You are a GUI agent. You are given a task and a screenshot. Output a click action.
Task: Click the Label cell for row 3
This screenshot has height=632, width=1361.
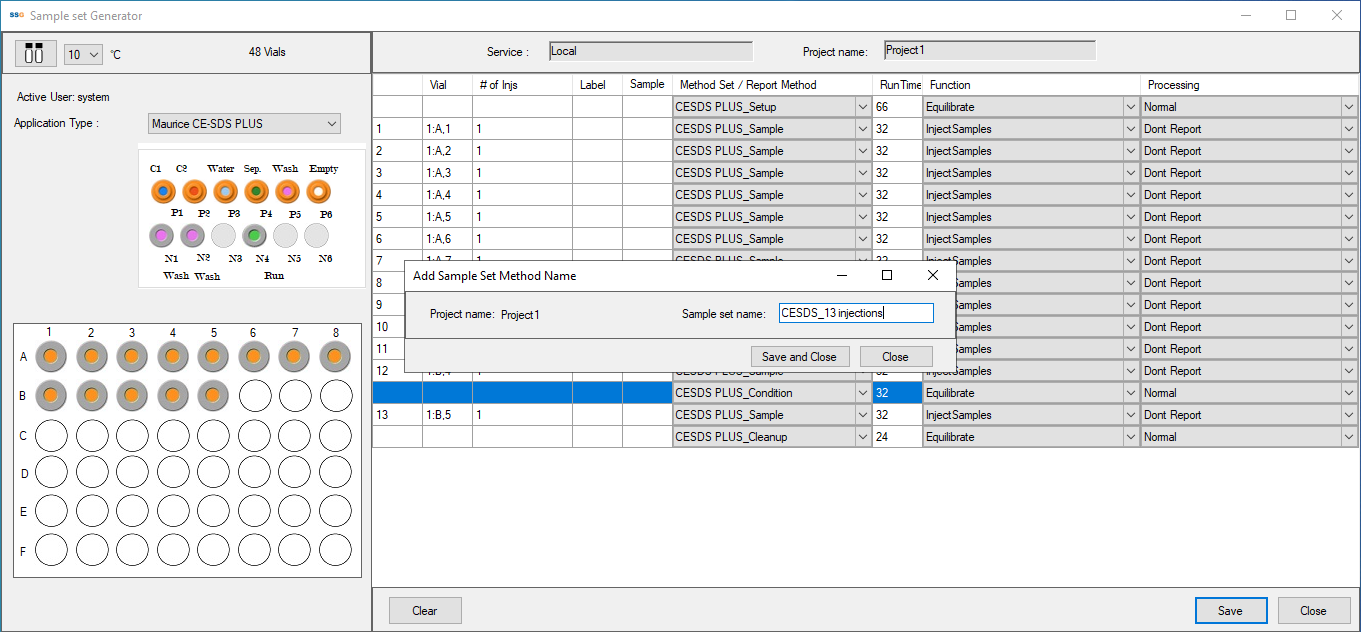[x=598, y=173]
